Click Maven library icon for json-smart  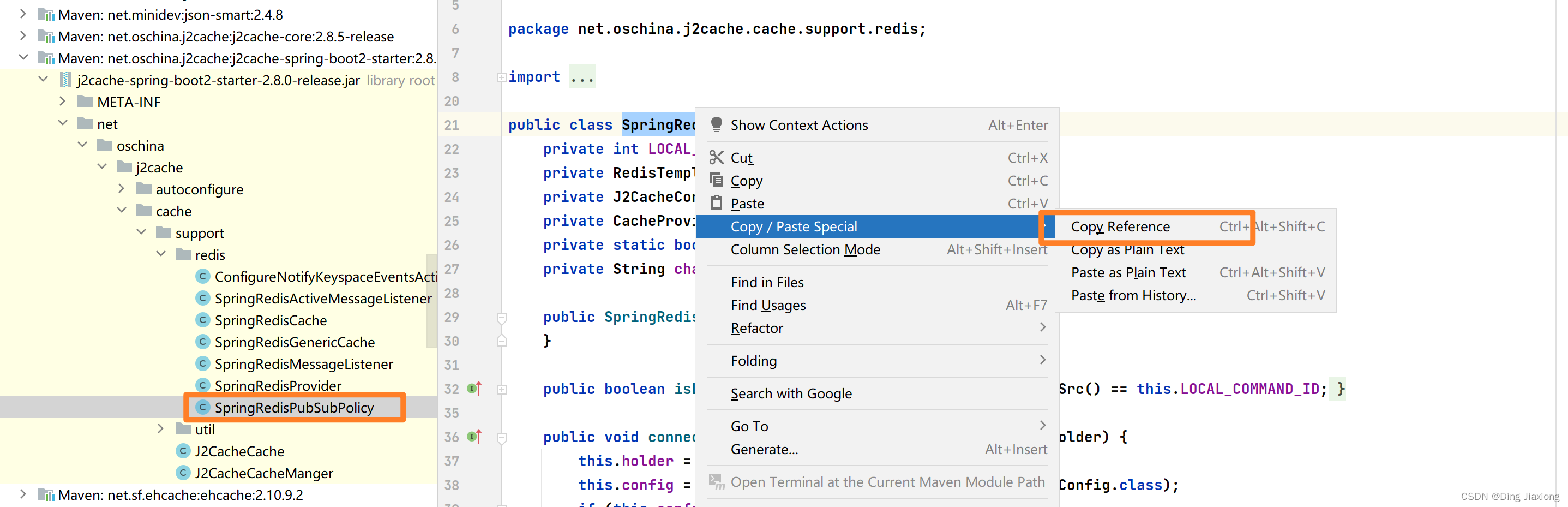click(x=46, y=14)
